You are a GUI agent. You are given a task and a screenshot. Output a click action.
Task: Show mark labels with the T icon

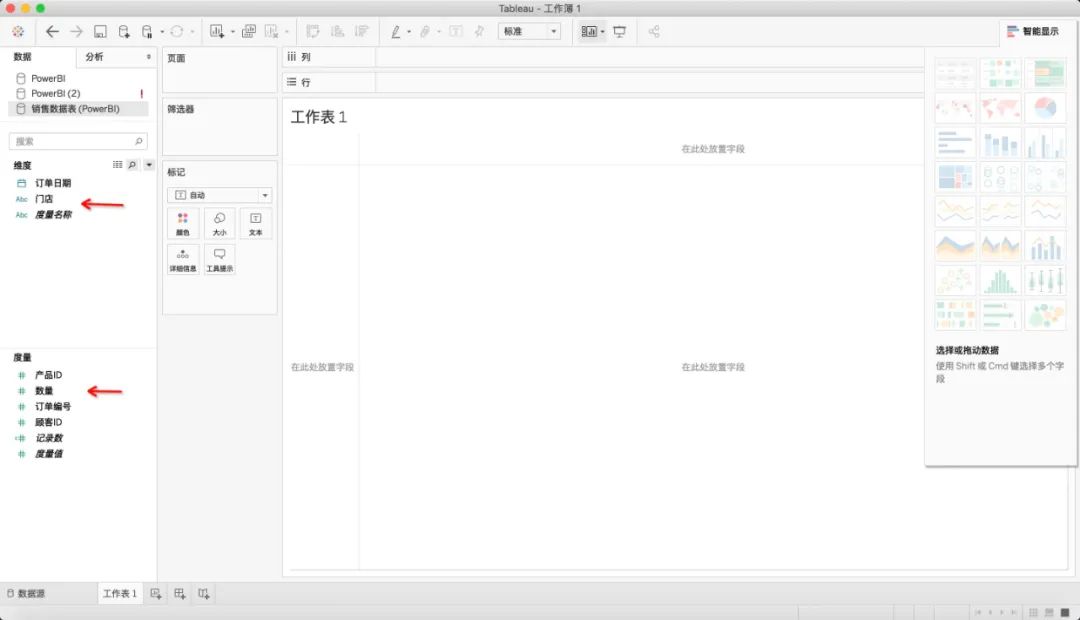click(x=455, y=32)
